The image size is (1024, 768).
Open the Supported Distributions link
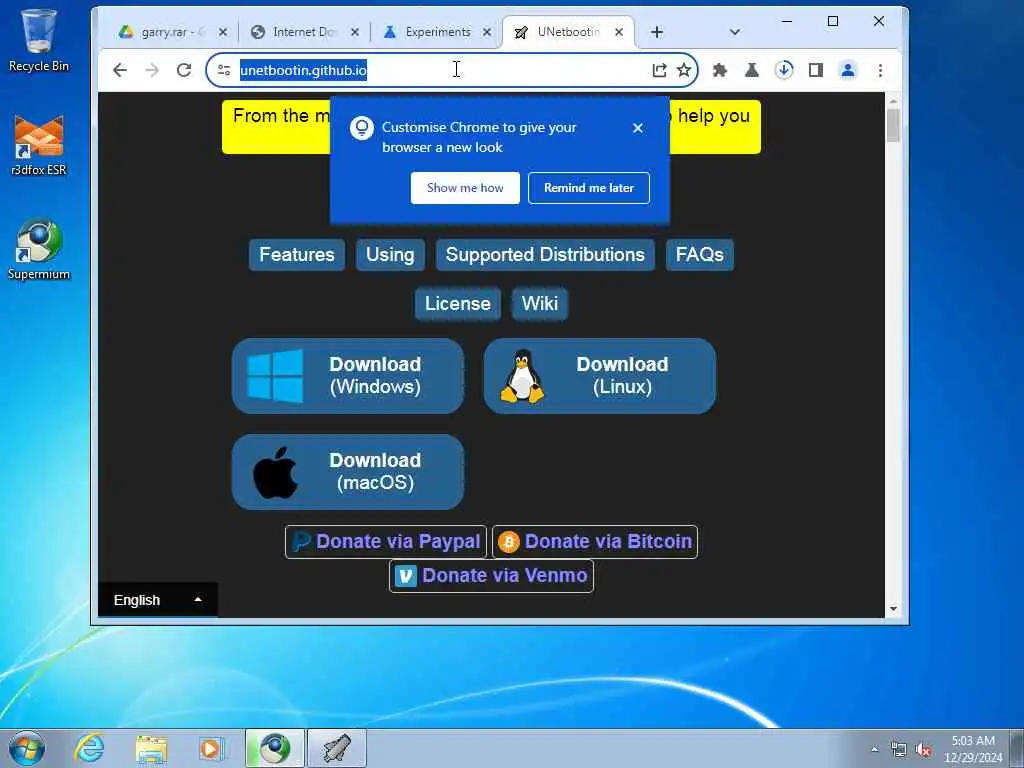[545, 255]
